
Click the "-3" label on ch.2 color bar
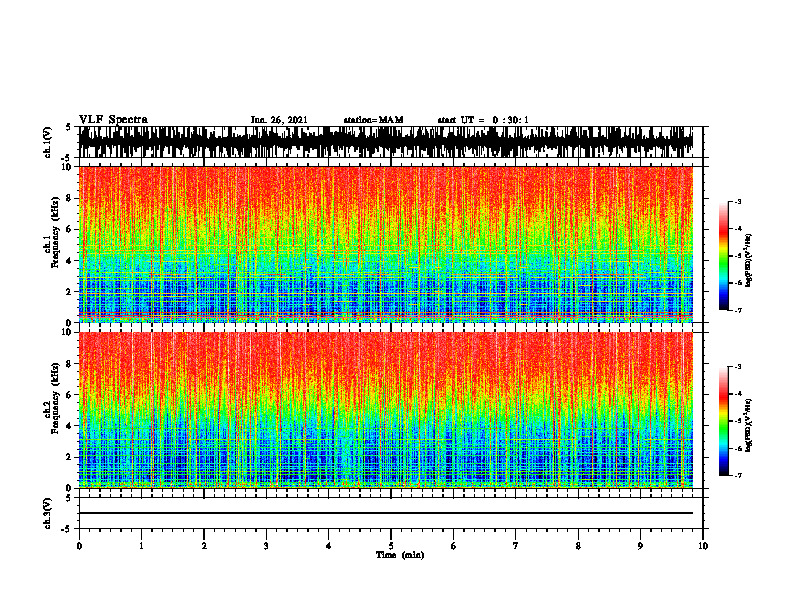737,367
